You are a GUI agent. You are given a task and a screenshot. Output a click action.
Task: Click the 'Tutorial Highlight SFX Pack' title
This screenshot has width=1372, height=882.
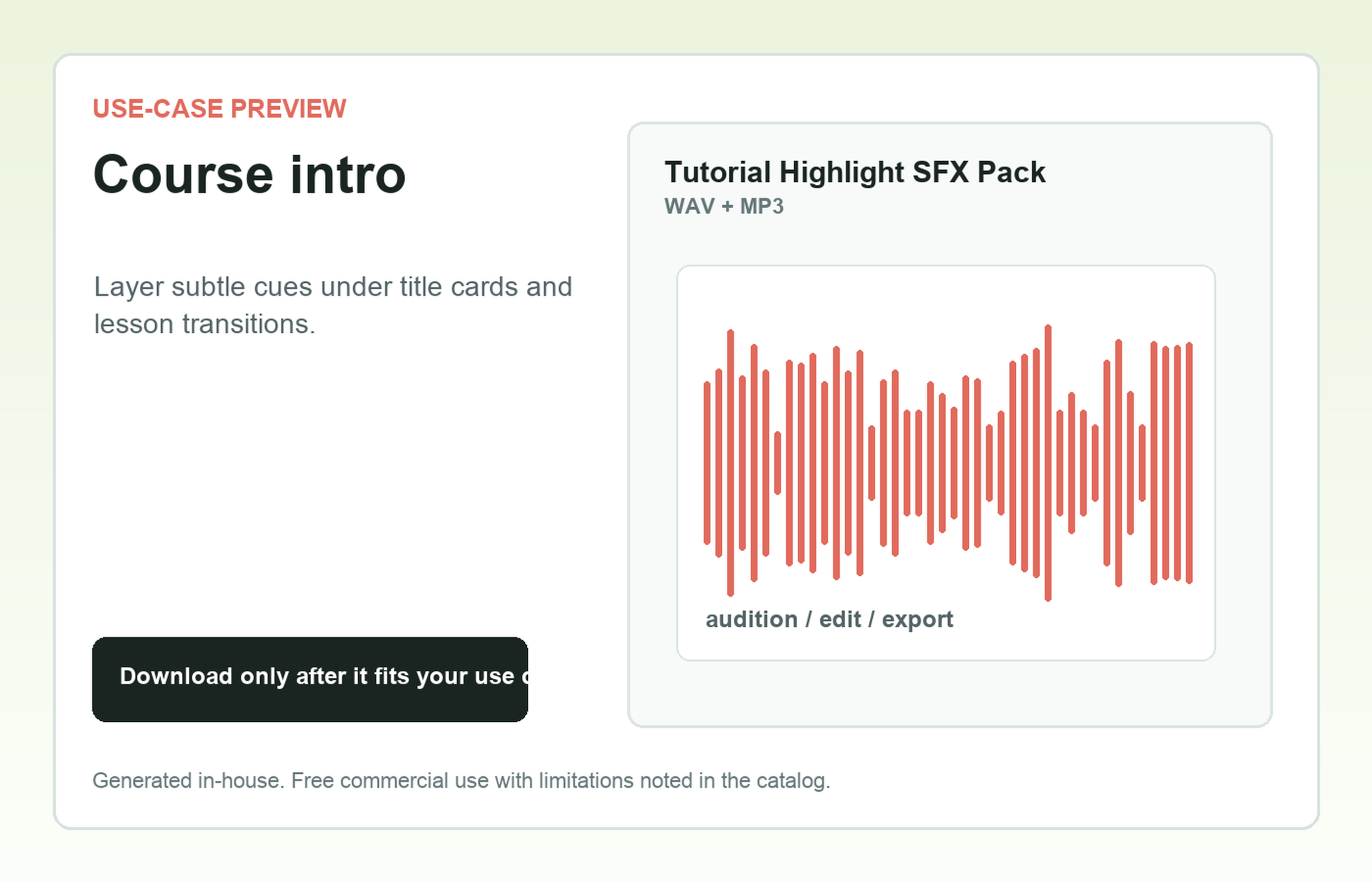(855, 172)
